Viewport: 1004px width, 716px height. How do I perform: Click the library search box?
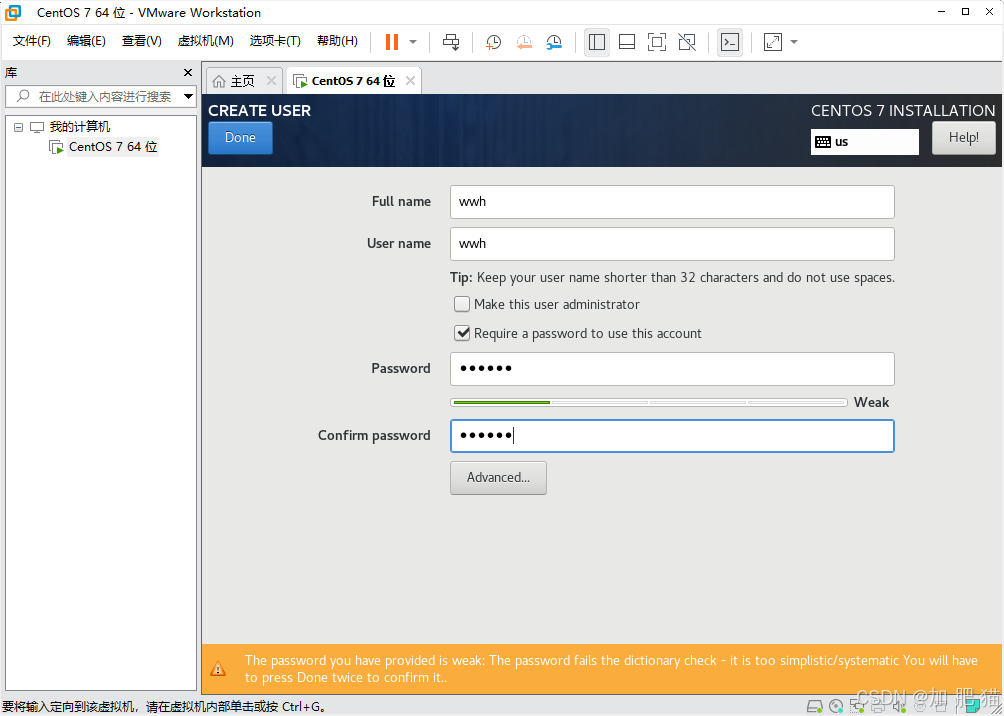(x=101, y=97)
